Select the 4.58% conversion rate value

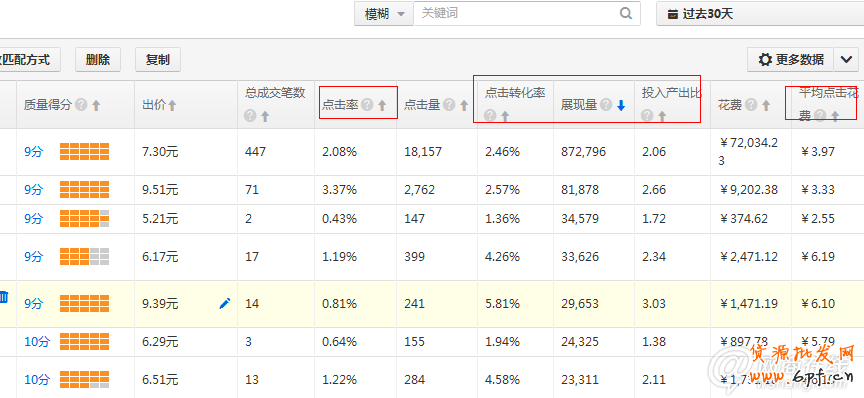[x=503, y=380]
